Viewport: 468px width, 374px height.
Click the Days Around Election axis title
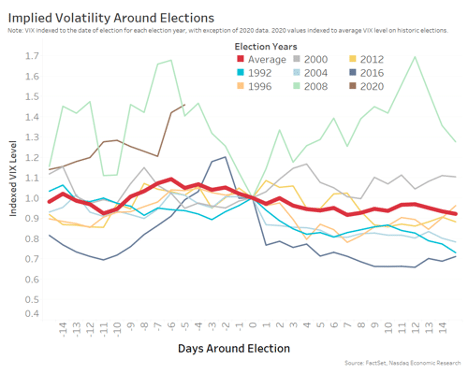point(234,348)
